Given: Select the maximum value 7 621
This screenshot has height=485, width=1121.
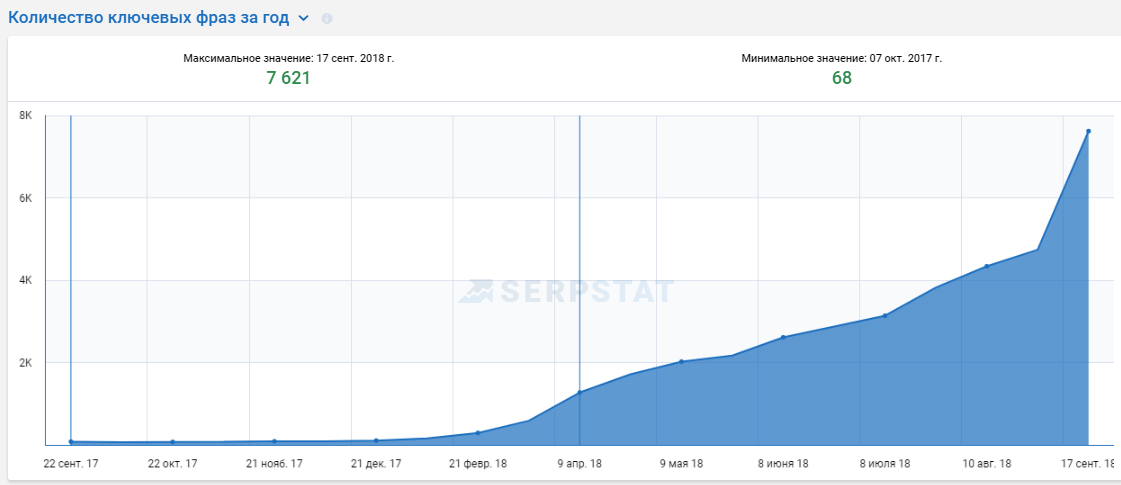Looking at the screenshot, I should 288,78.
